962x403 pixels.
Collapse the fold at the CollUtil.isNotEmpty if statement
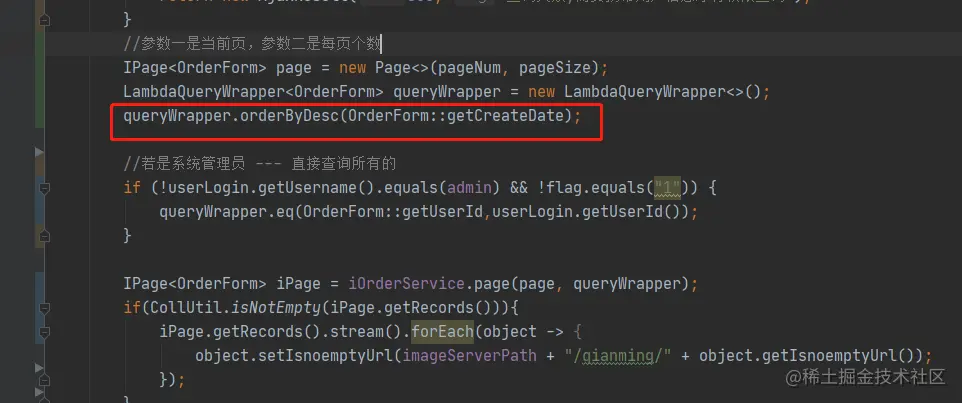coord(44,308)
